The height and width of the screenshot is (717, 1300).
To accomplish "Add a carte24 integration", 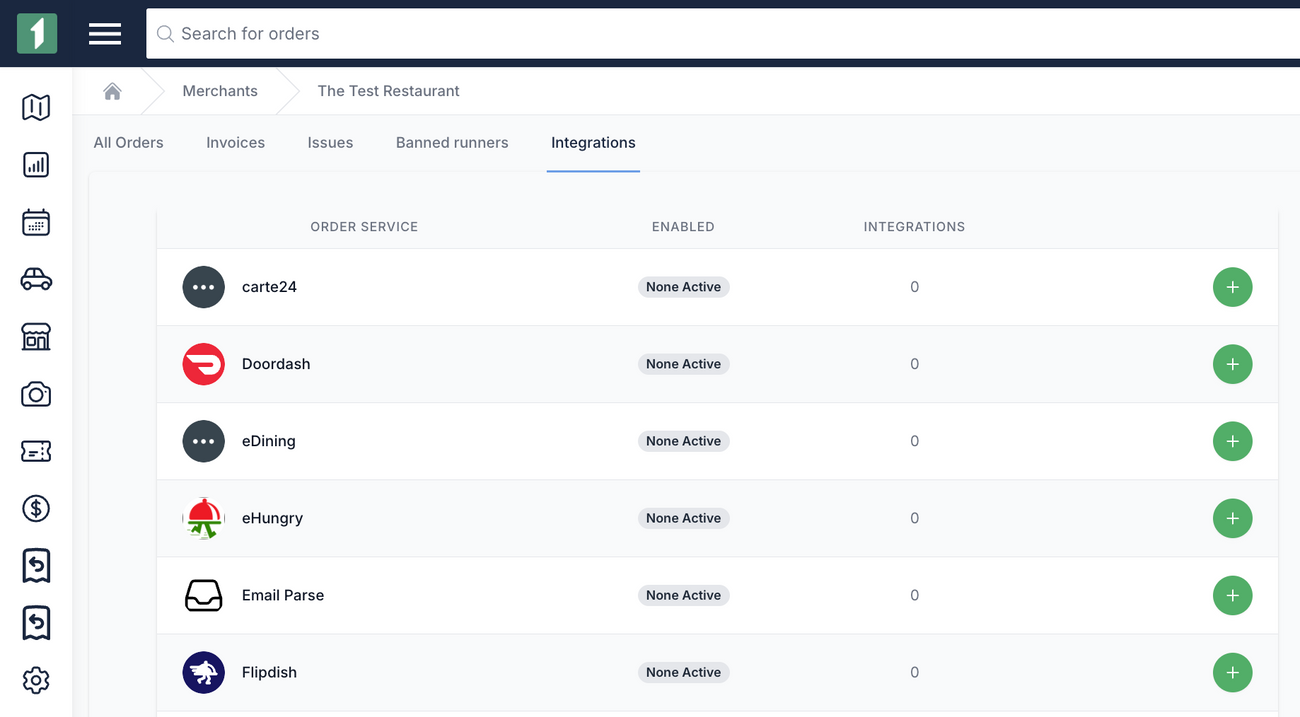I will click(x=1232, y=287).
